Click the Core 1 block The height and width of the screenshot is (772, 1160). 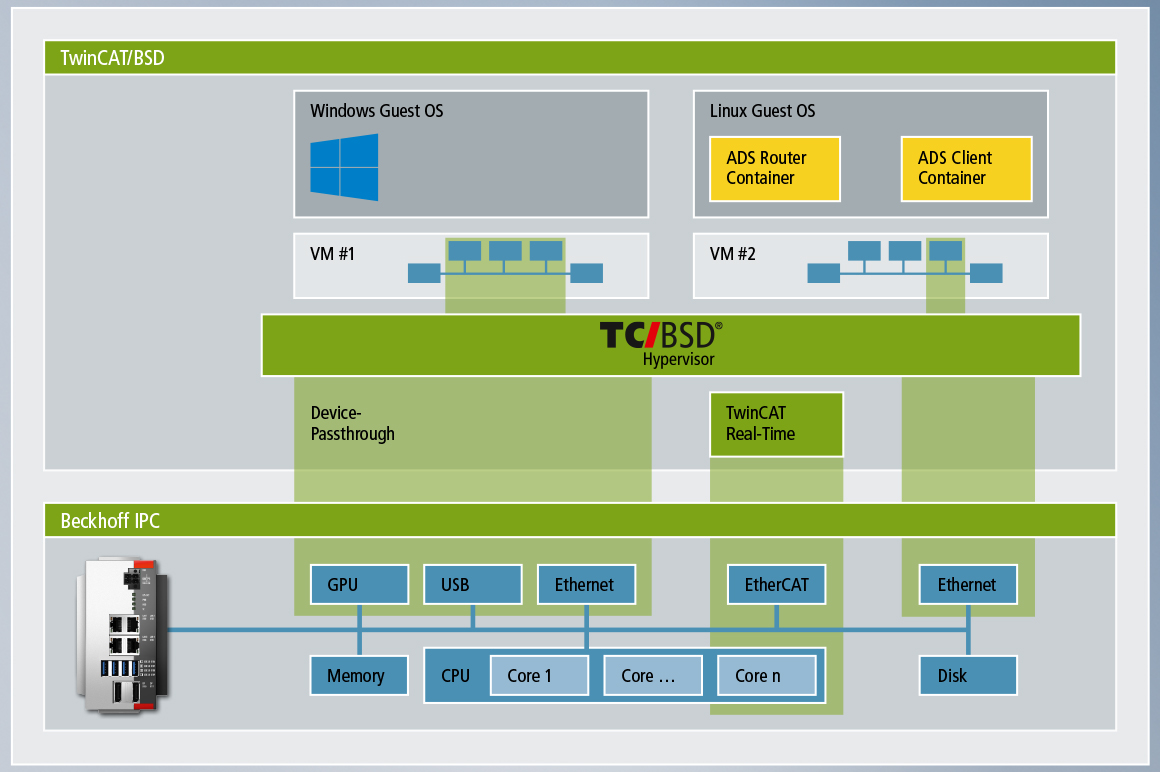click(x=539, y=676)
